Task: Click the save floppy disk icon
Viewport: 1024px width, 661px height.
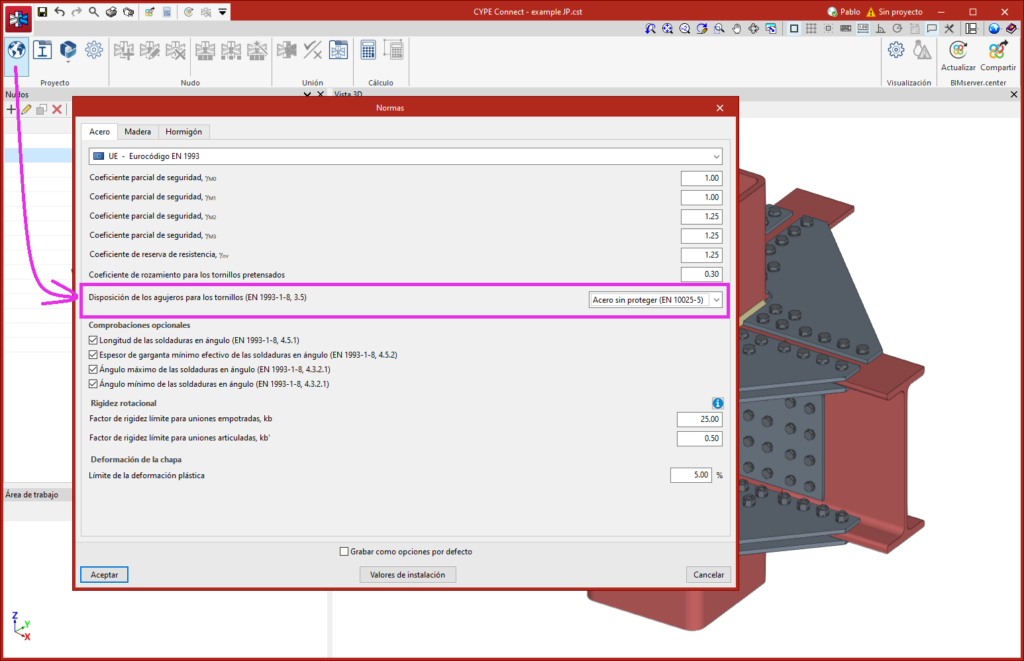Action: [x=42, y=11]
